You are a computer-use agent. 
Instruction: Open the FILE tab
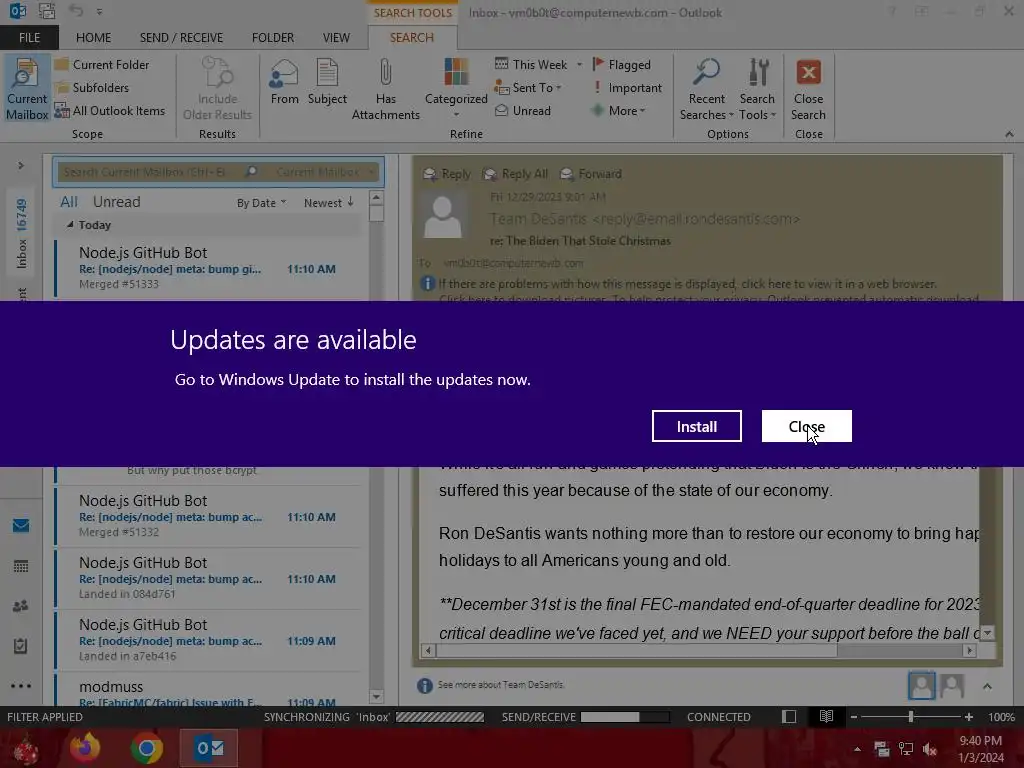pyautogui.click(x=29, y=37)
